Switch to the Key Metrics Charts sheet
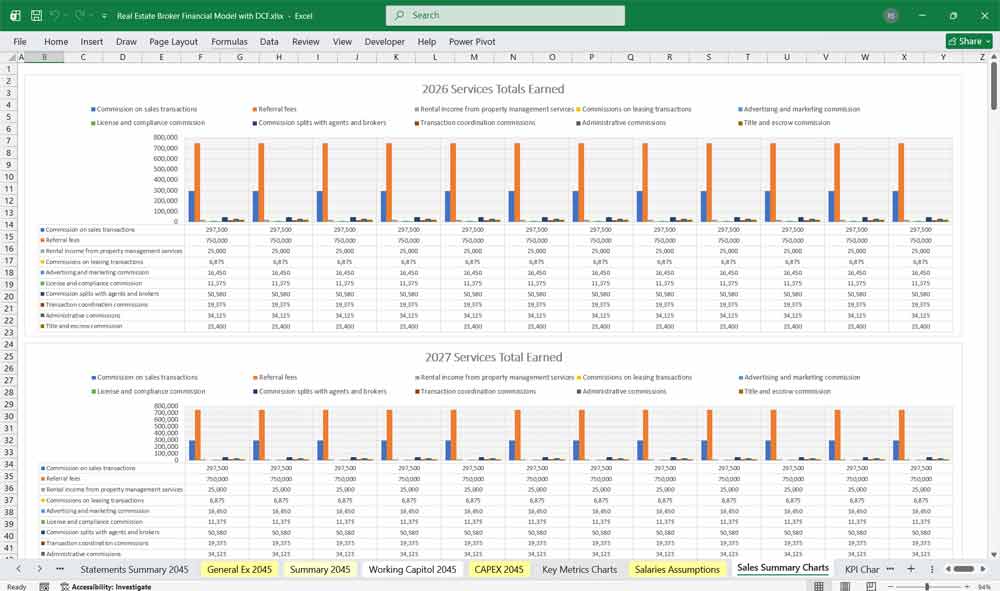Viewport: 1000px width, 591px height. [x=580, y=567]
